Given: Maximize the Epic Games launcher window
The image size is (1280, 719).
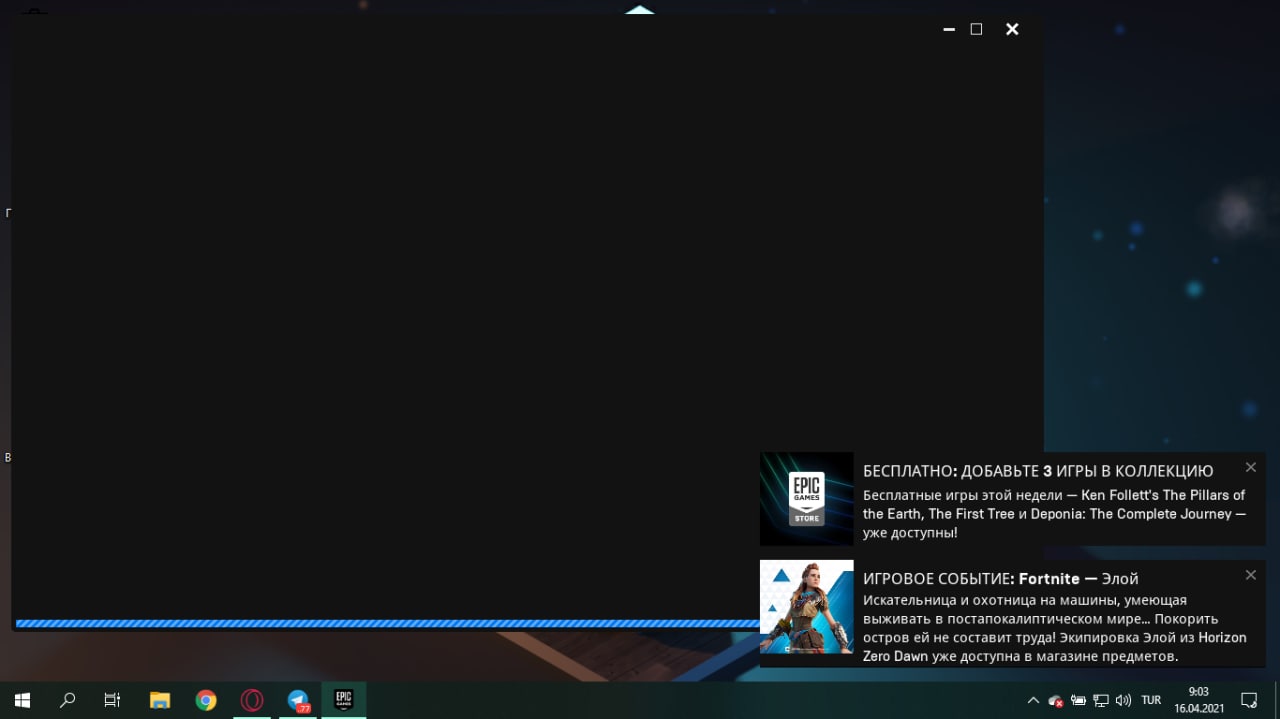Looking at the screenshot, I should (977, 29).
